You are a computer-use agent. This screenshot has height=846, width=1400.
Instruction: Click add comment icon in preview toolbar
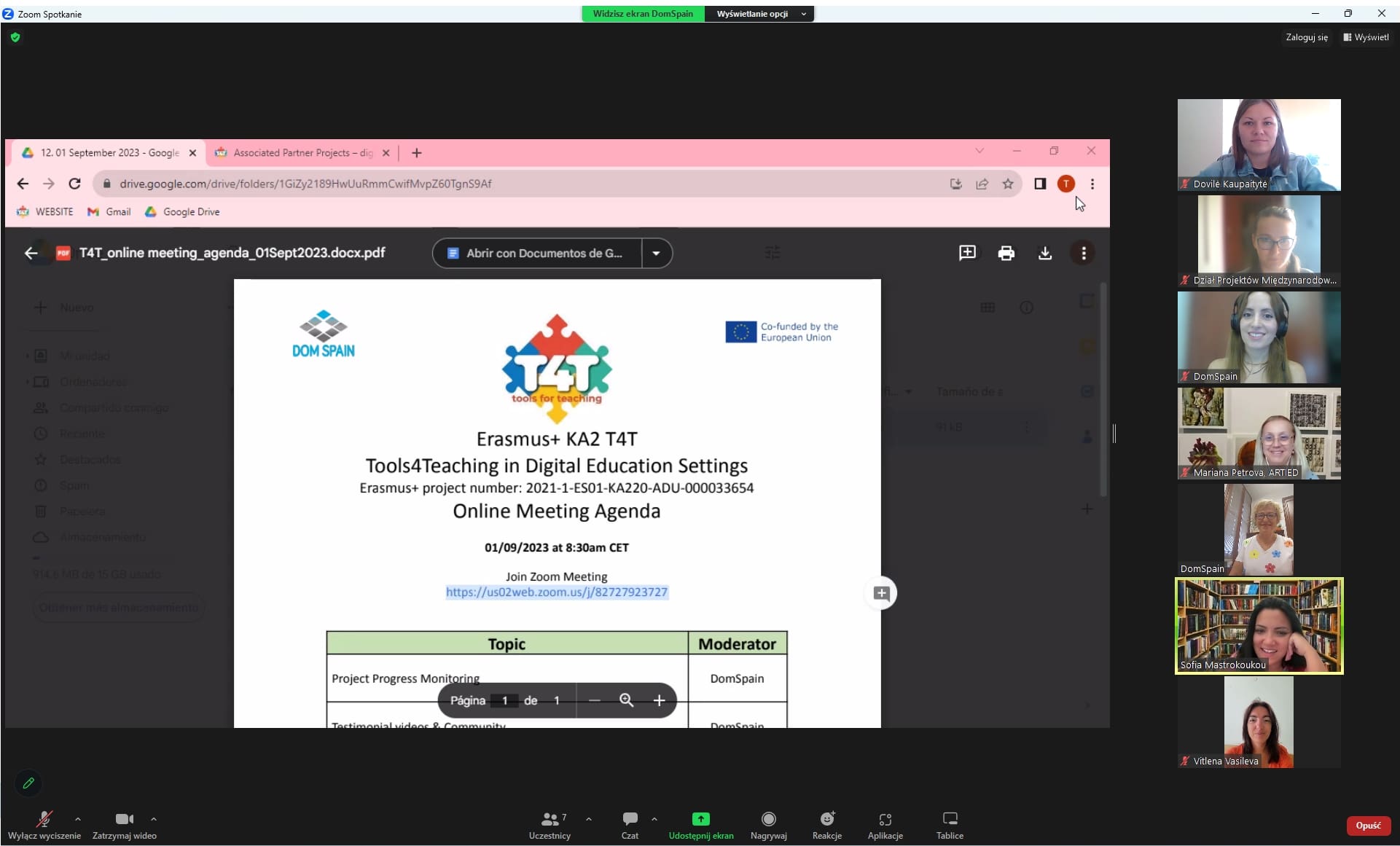(967, 253)
